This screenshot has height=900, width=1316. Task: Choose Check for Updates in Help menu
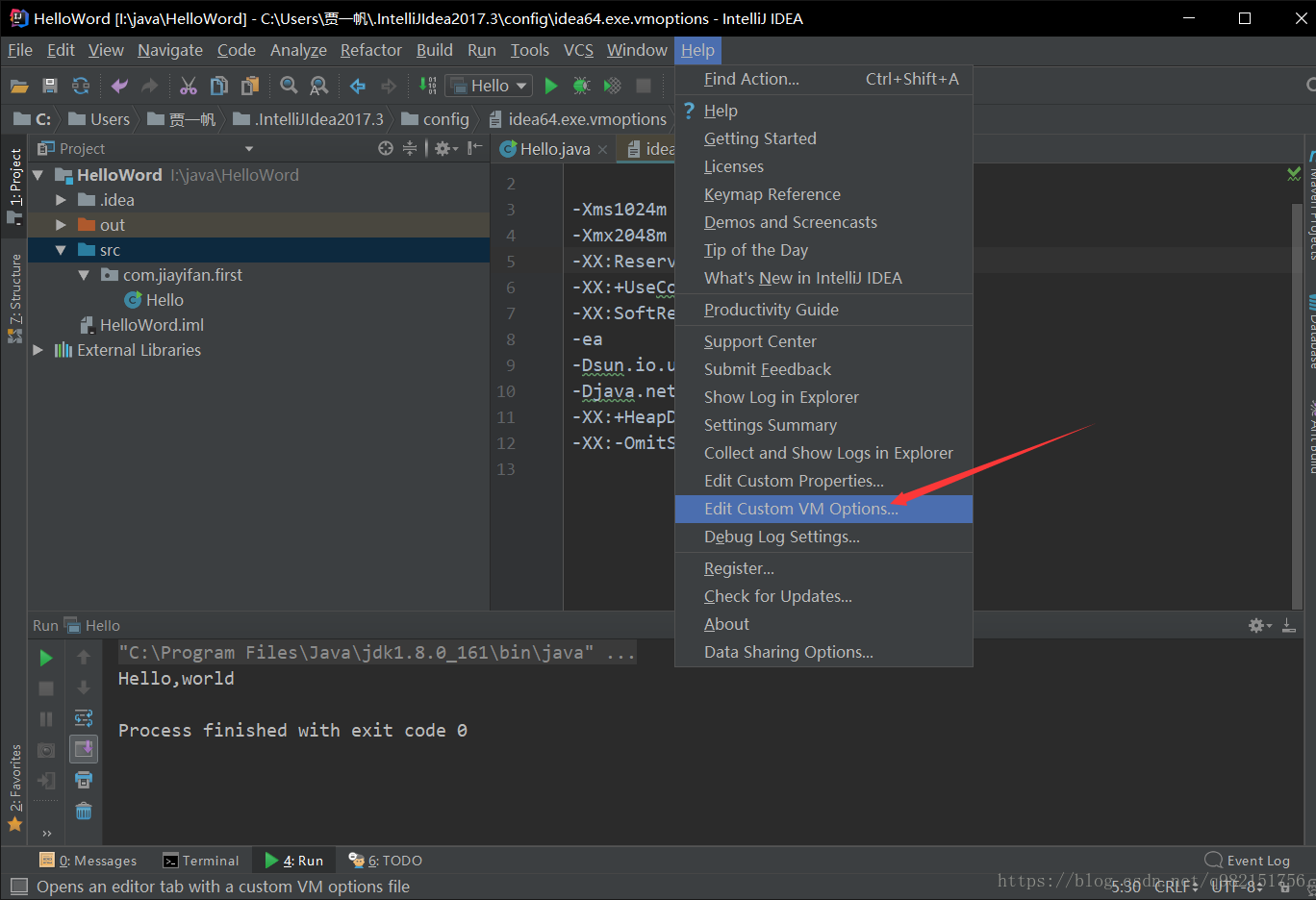823,596
